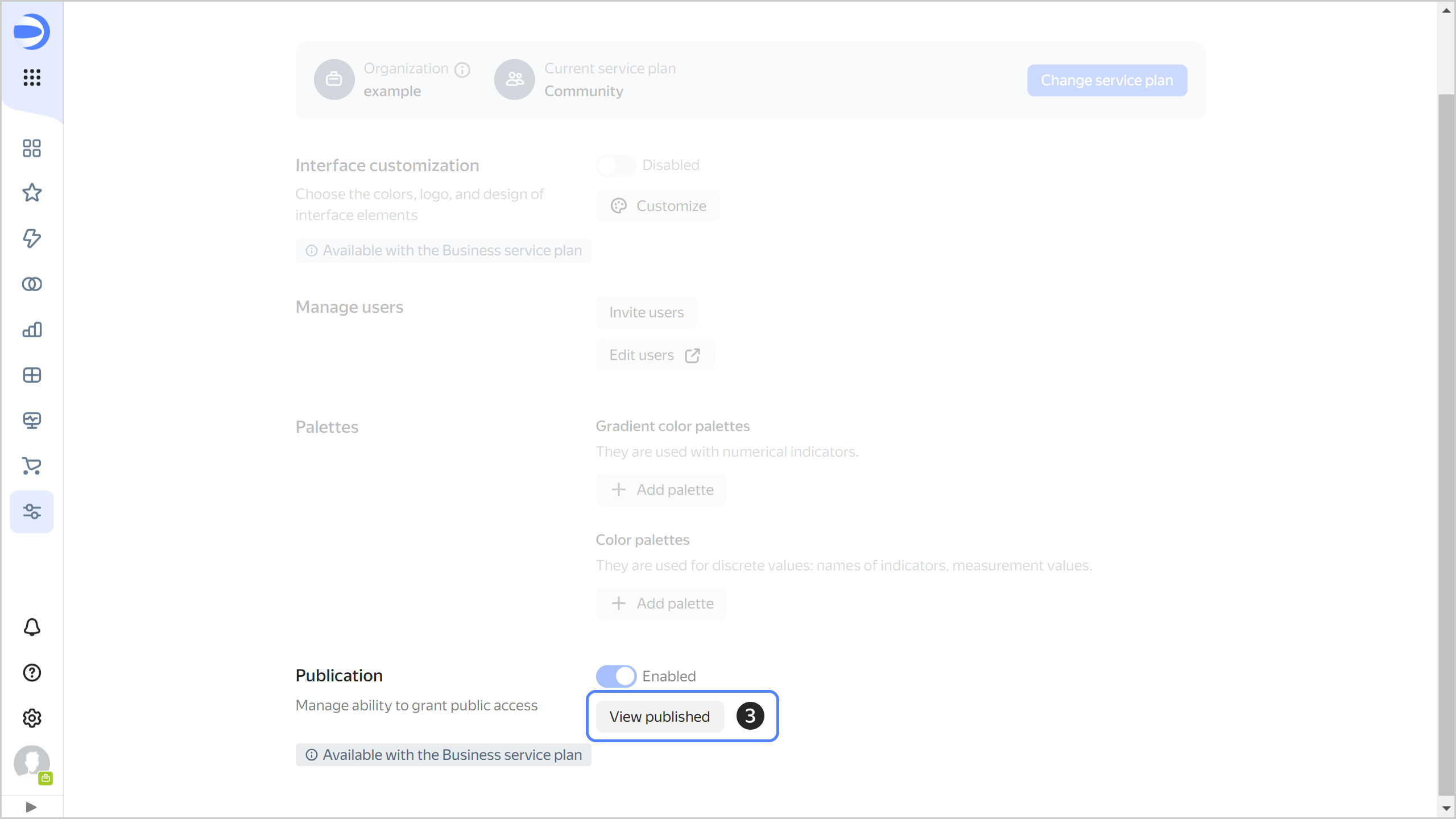Toggle the Publication Enabled switch

(616, 676)
